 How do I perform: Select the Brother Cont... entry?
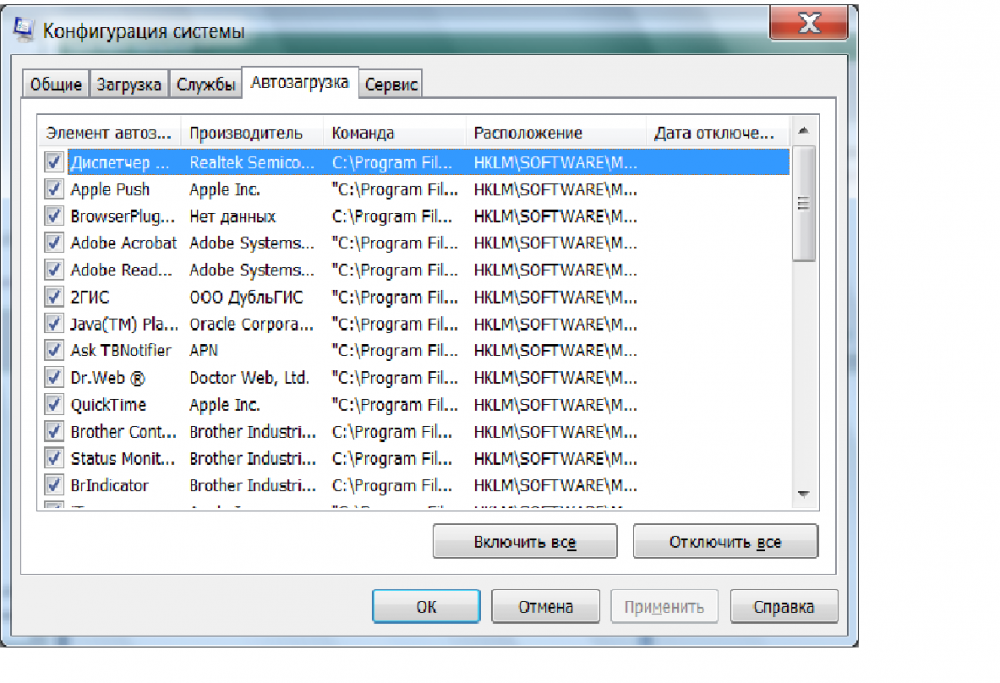tap(124, 432)
